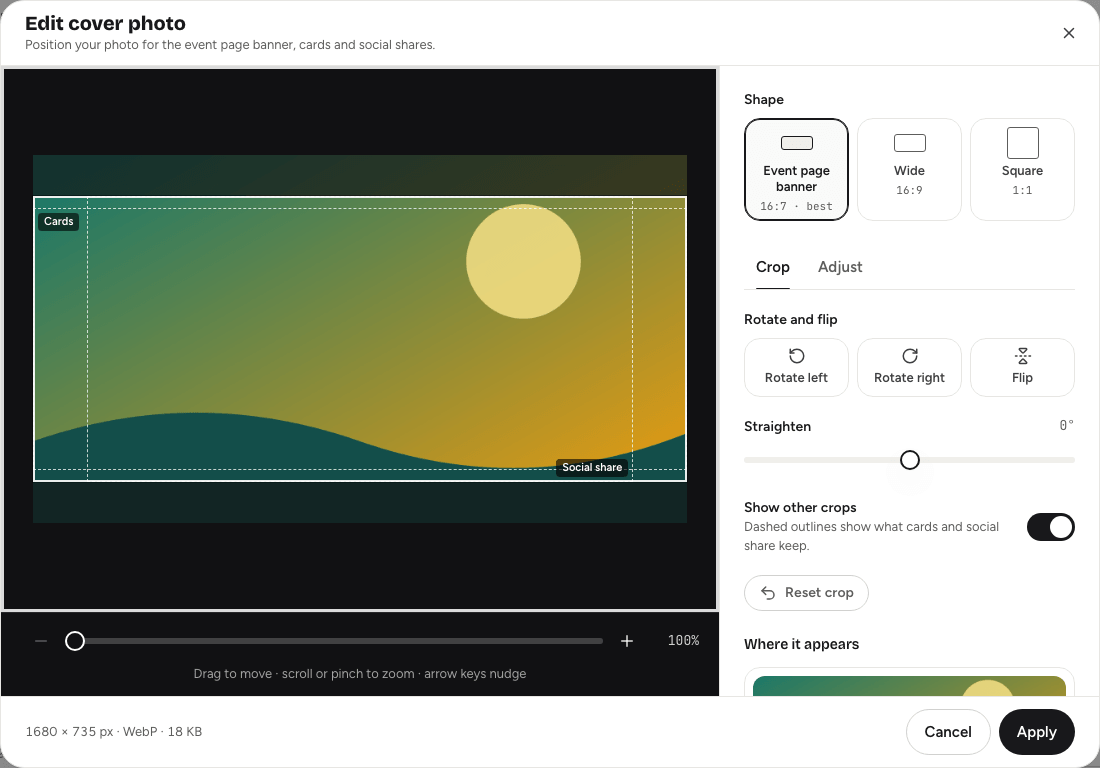The height and width of the screenshot is (768, 1100).
Task: Click the Straighten slider handle
Action: (910, 460)
